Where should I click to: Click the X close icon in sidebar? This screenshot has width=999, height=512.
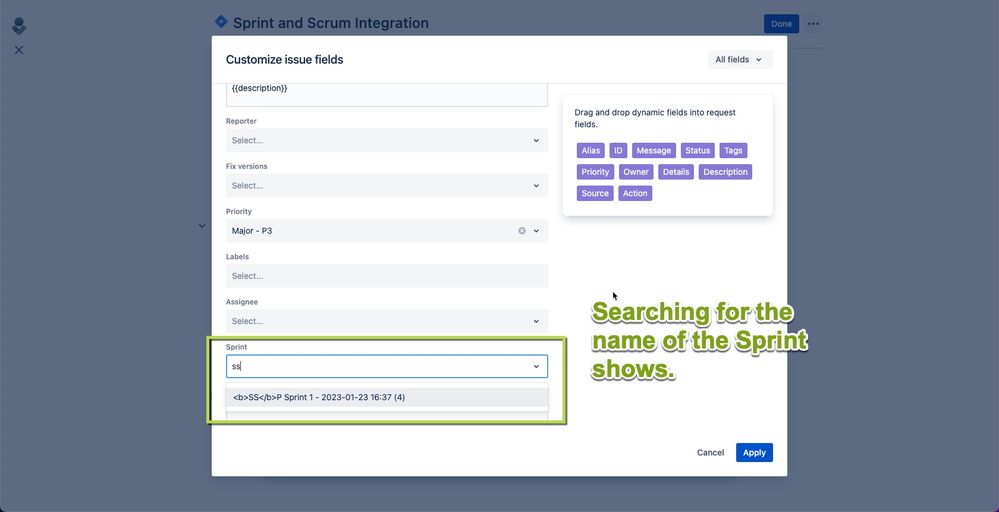tap(19, 50)
